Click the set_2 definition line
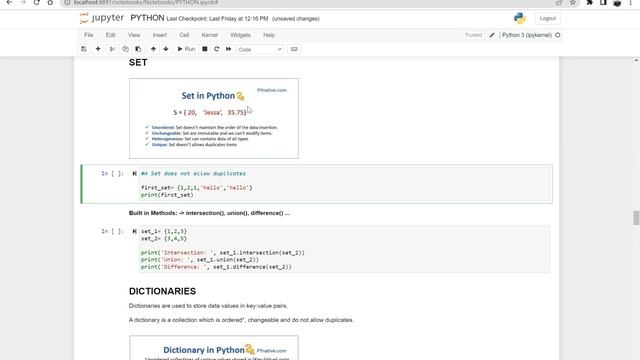Viewport: 640px width, 360px height. point(164,239)
